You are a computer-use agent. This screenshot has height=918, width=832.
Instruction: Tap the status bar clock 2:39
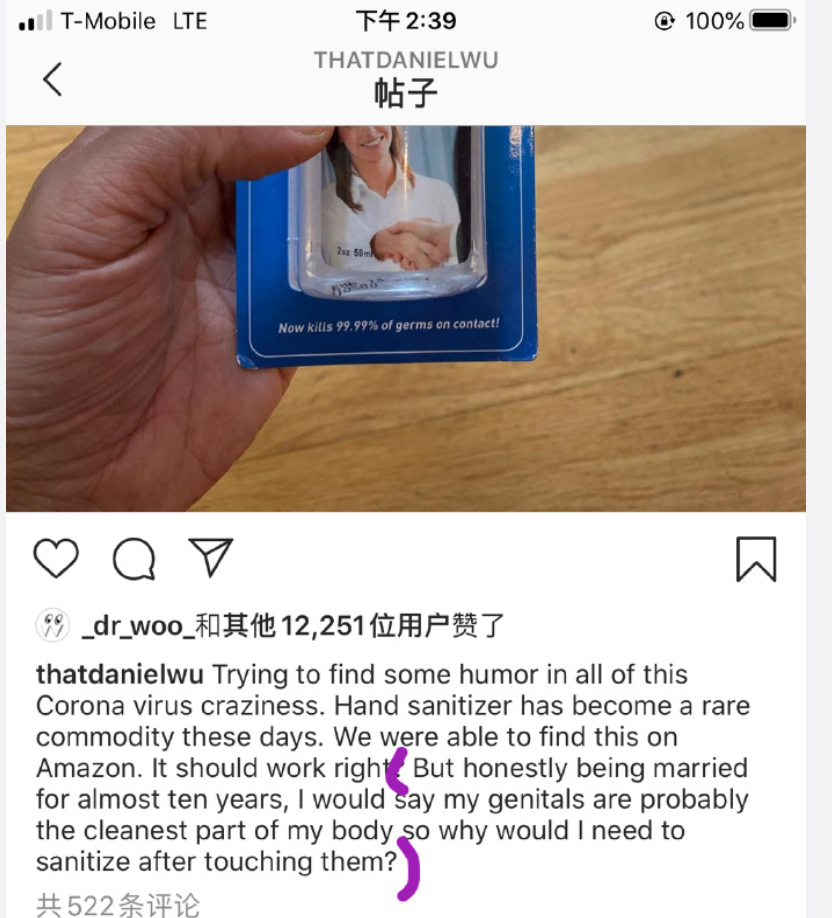406,21
